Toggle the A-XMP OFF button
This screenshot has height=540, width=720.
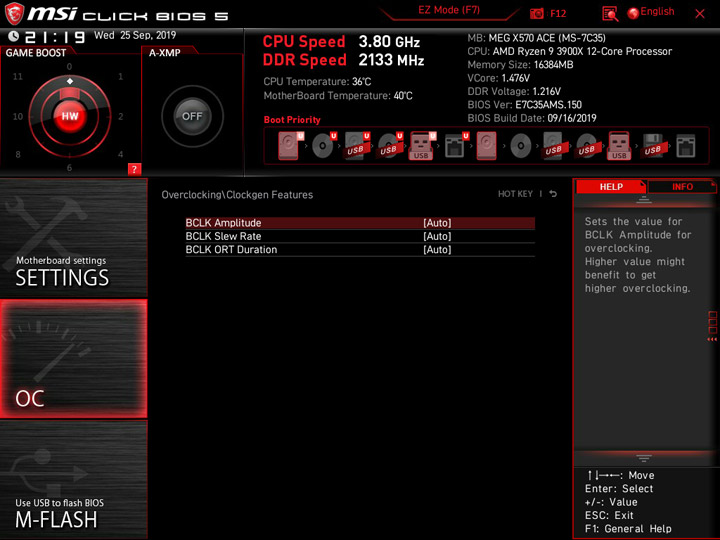pyautogui.click(x=192, y=116)
